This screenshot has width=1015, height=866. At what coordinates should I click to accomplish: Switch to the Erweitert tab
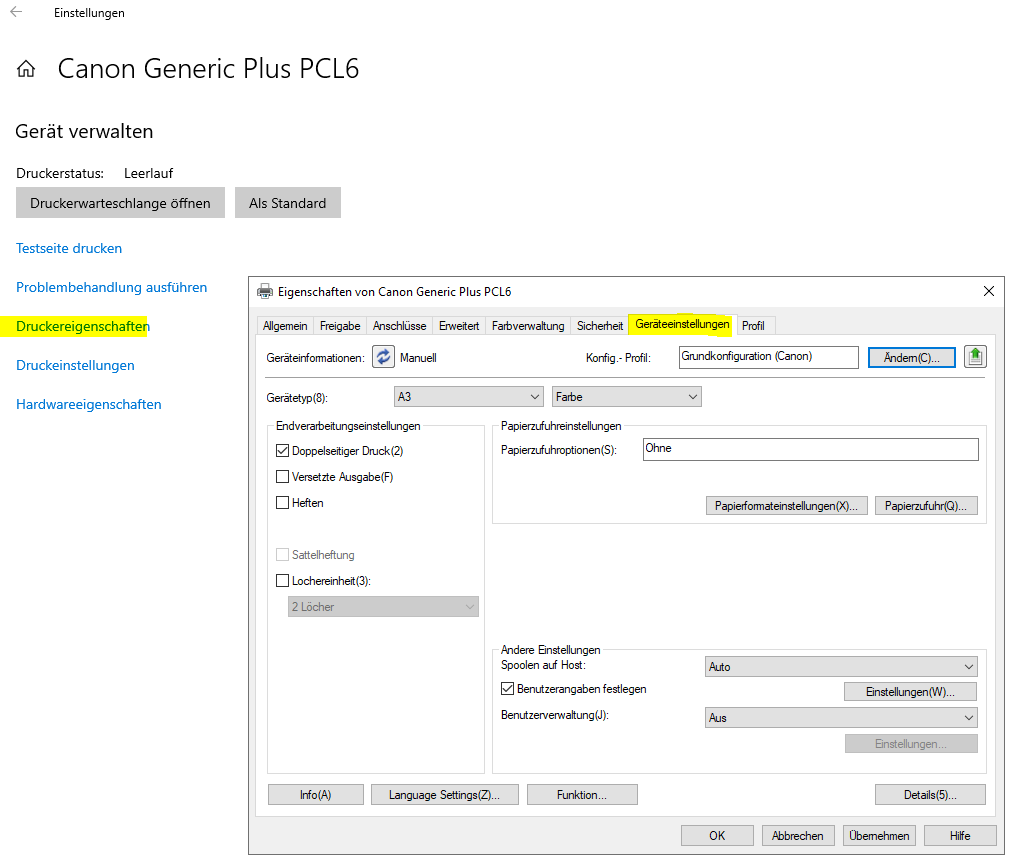(459, 326)
